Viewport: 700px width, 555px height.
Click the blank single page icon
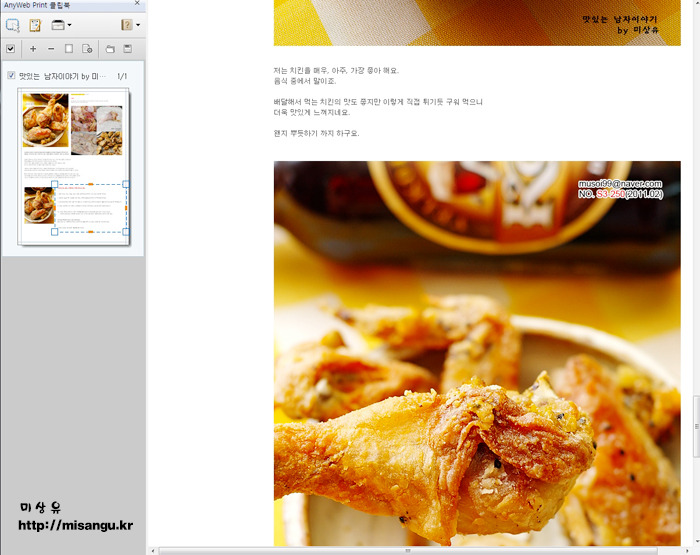pyautogui.click(x=69, y=48)
